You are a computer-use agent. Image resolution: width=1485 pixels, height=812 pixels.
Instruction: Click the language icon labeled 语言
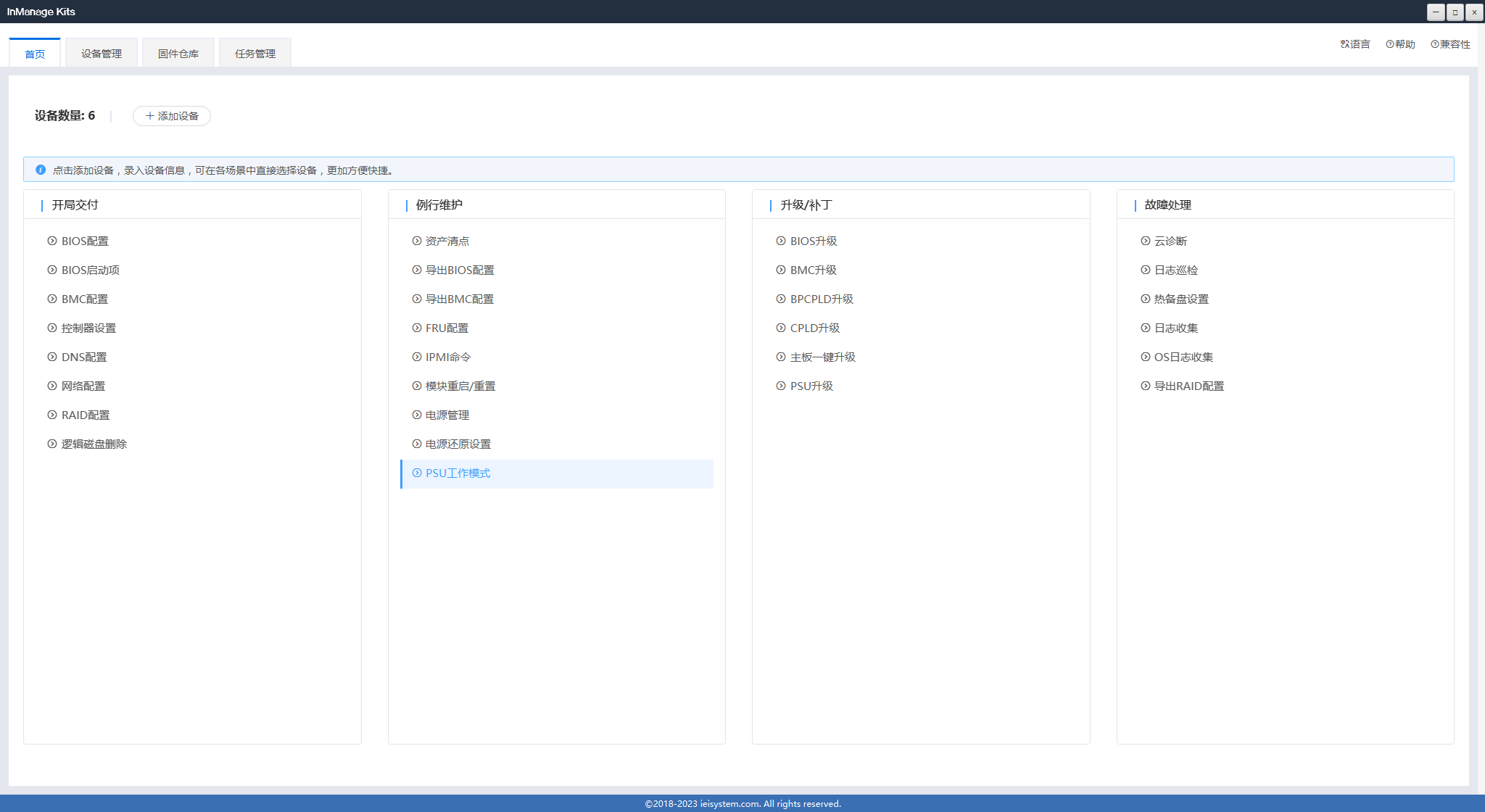pyautogui.click(x=1344, y=44)
